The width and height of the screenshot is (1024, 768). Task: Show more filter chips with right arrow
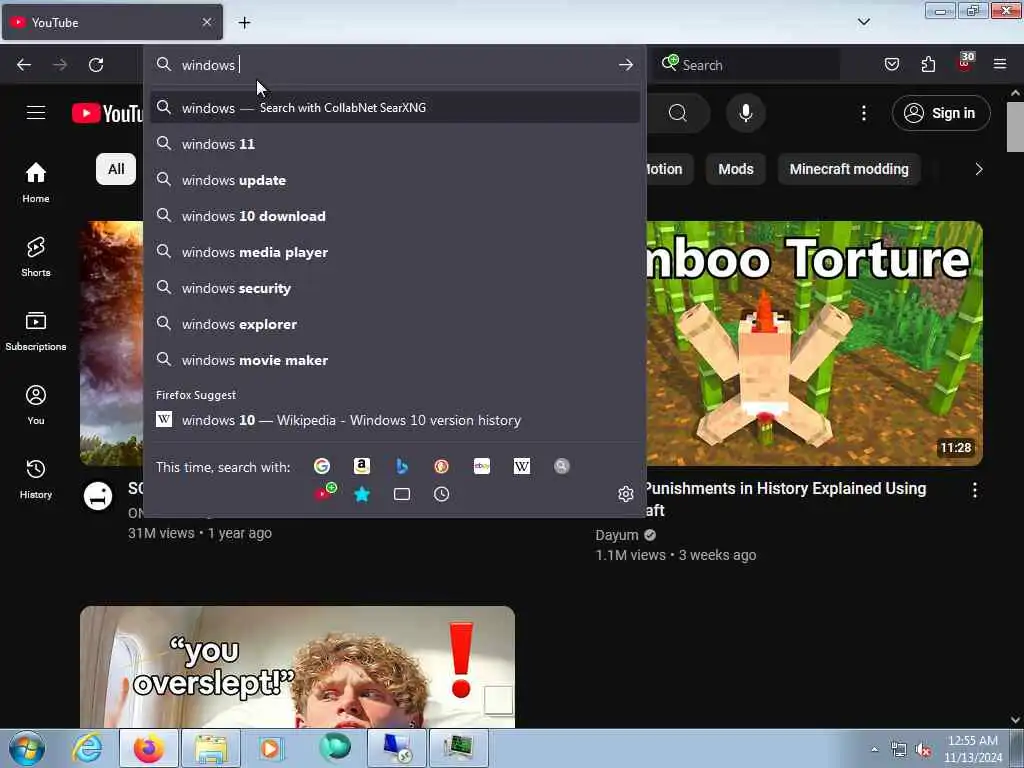click(x=978, y=169)
